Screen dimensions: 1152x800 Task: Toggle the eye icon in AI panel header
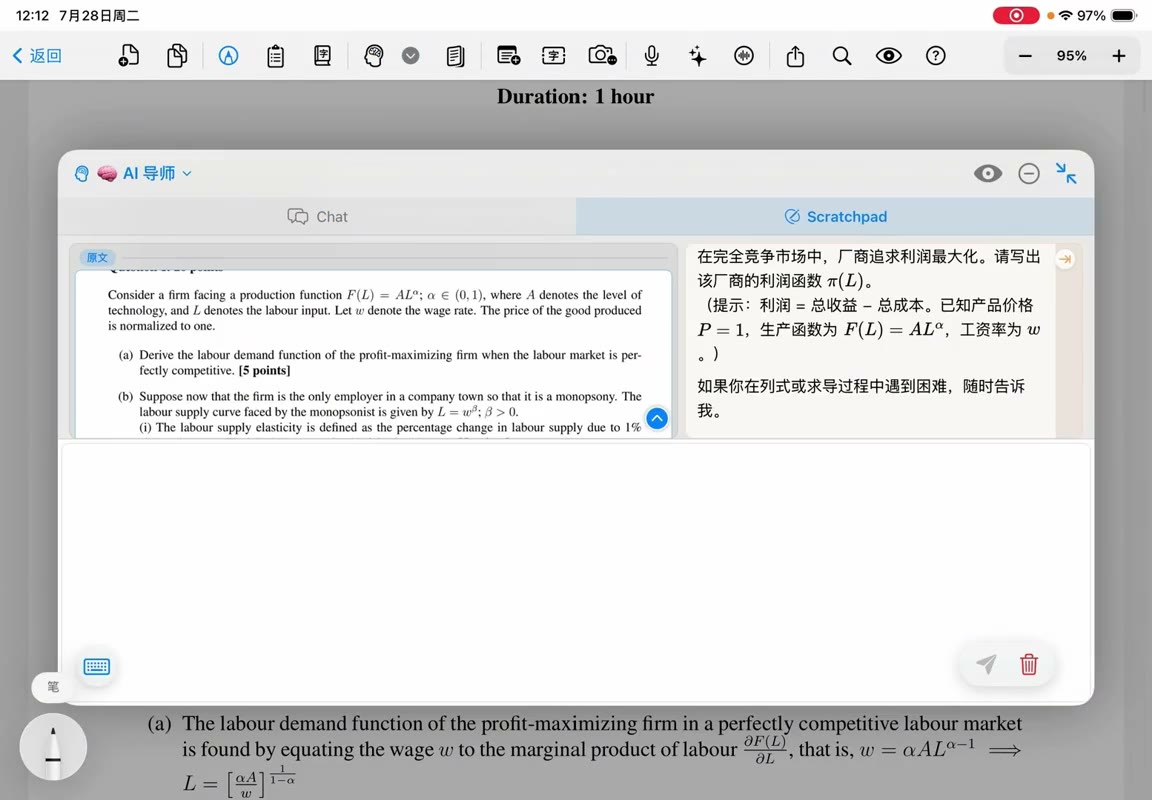988,173
